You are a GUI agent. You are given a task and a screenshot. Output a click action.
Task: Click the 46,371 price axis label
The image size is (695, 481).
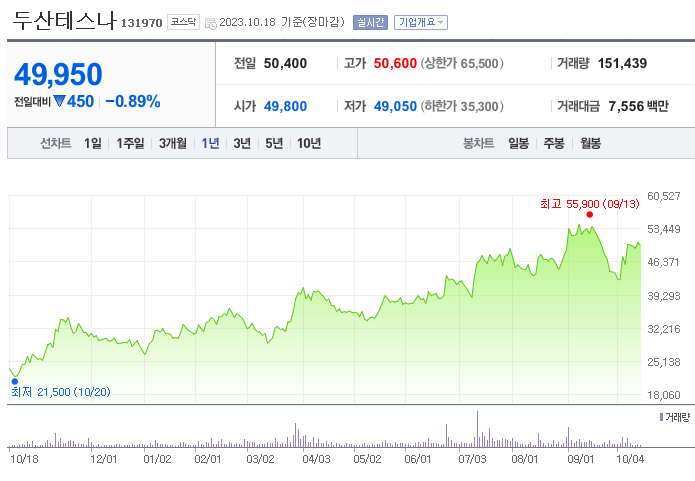point(664,262)
